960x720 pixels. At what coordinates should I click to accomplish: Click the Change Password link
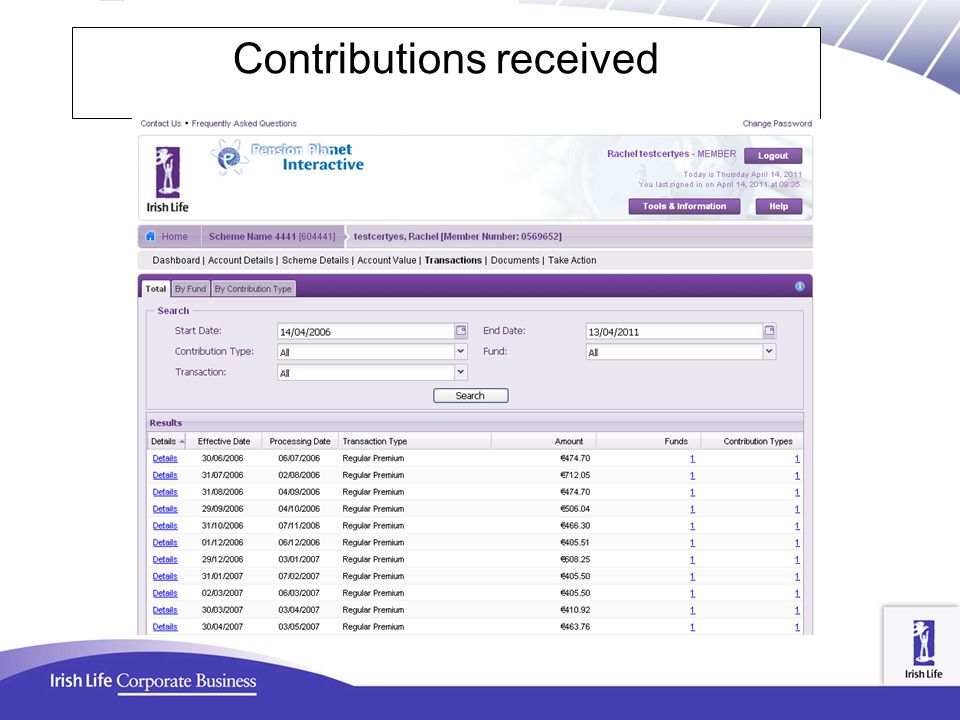[x=777, y=124]
